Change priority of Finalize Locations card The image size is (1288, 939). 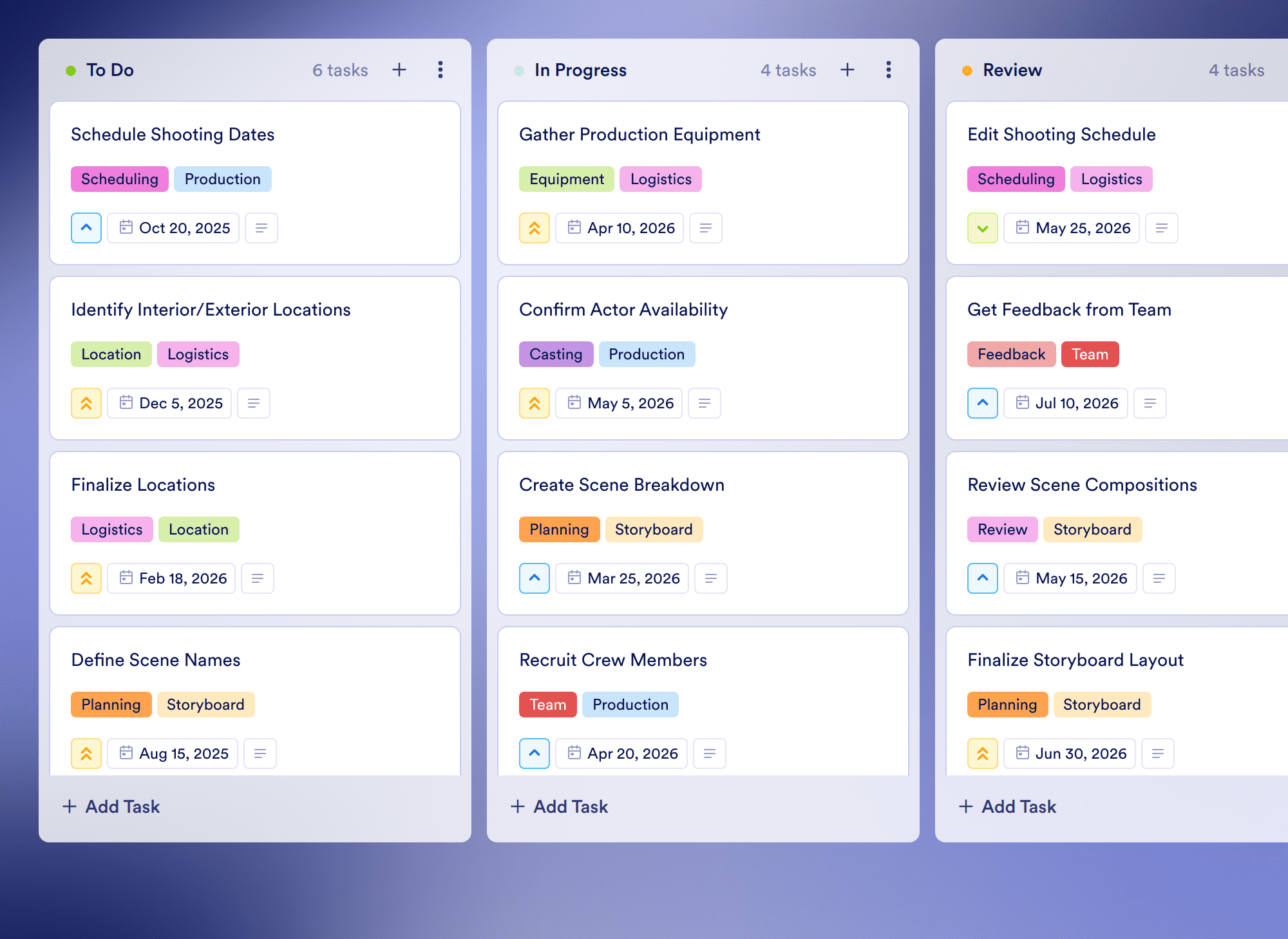pyautogui.click(x=86, y=578)
